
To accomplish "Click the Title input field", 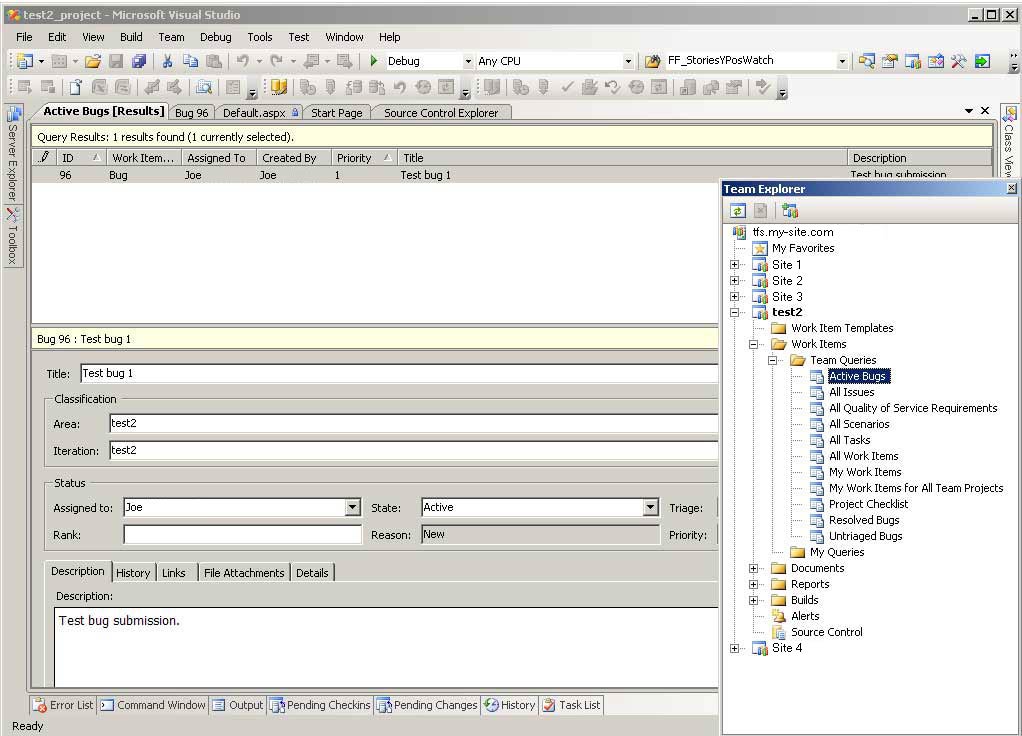I will click(398, 374).
